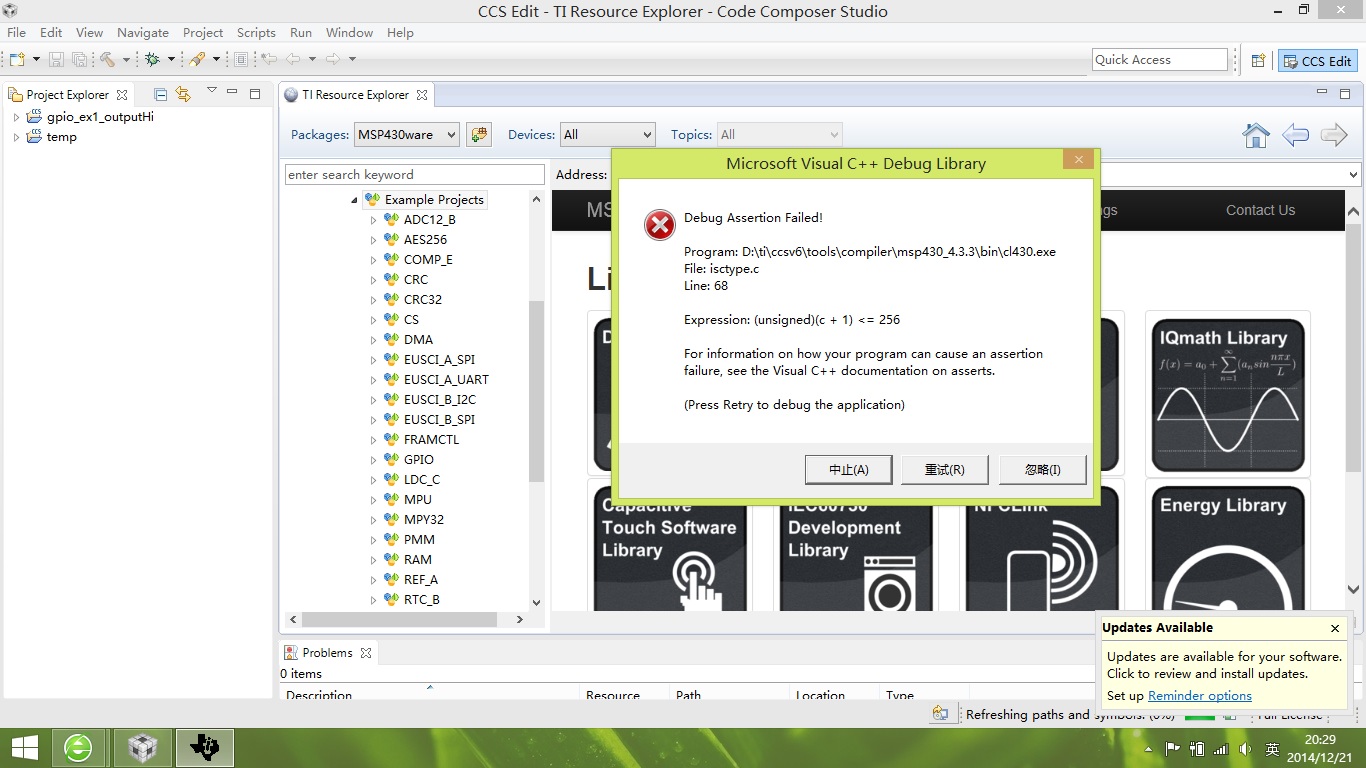Show hidden tray icons arrow
Screen dimensions: 1366x768
[x=1147, y=748]
